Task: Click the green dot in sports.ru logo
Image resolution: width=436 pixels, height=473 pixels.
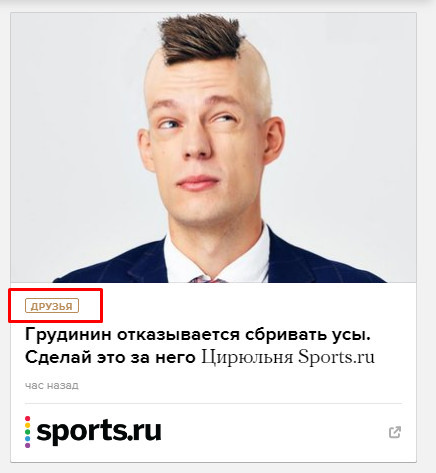Action: tap(27, 432)
